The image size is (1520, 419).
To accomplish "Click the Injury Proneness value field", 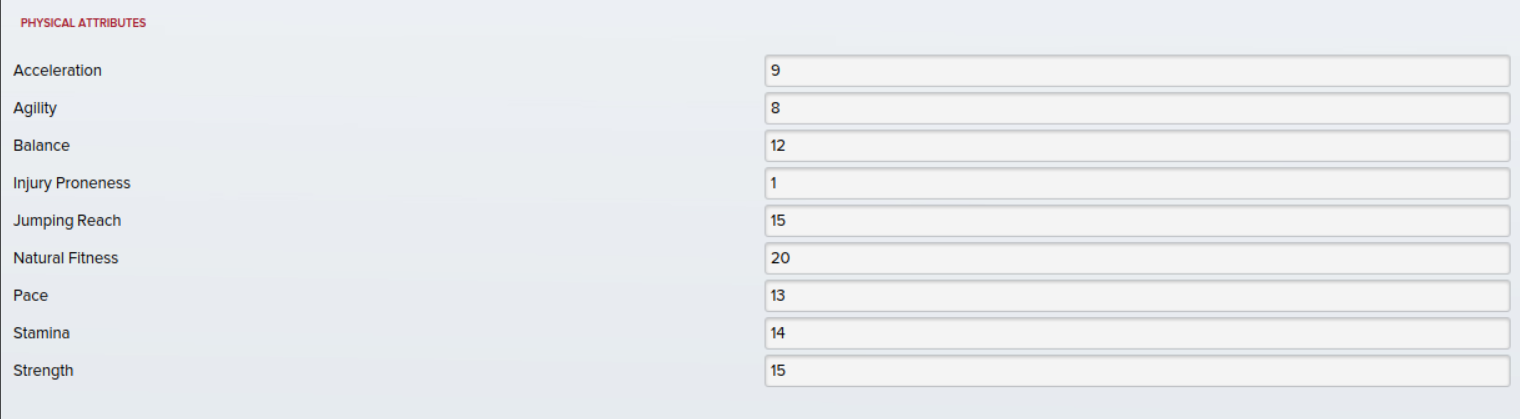I will (x=1136, y=183).
